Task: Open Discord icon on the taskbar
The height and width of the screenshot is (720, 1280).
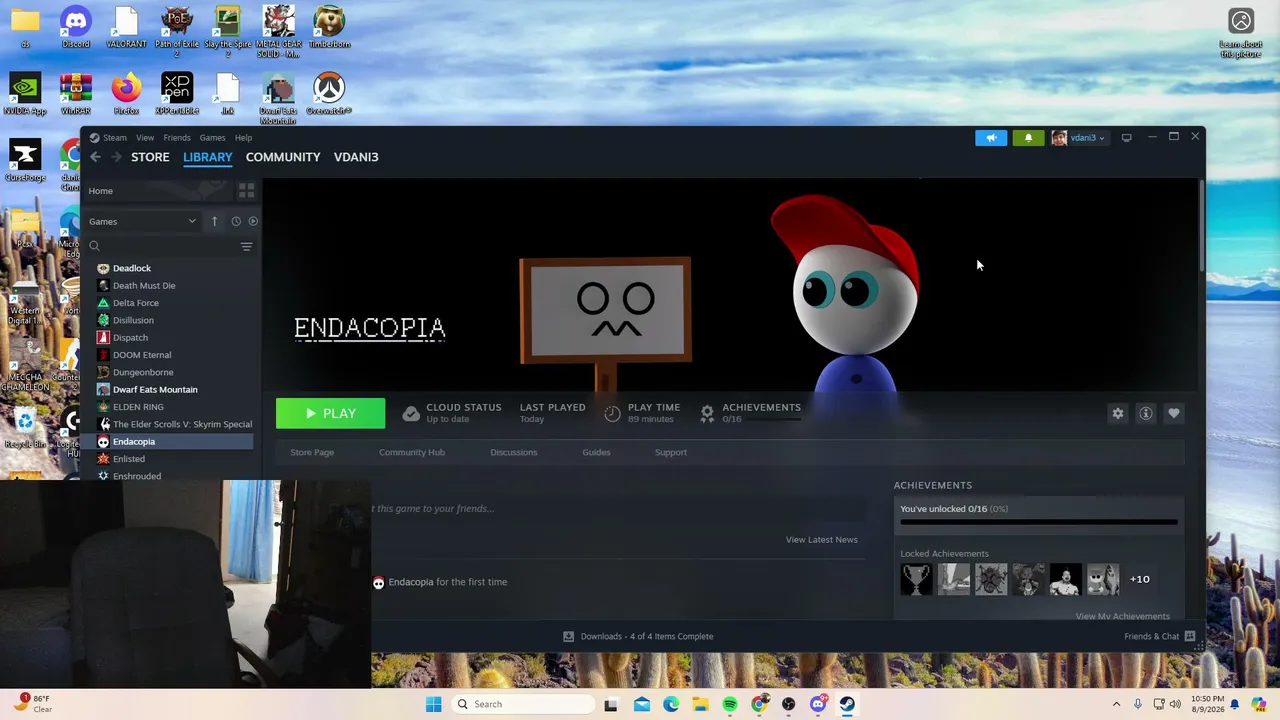Action: click(818, 704)
